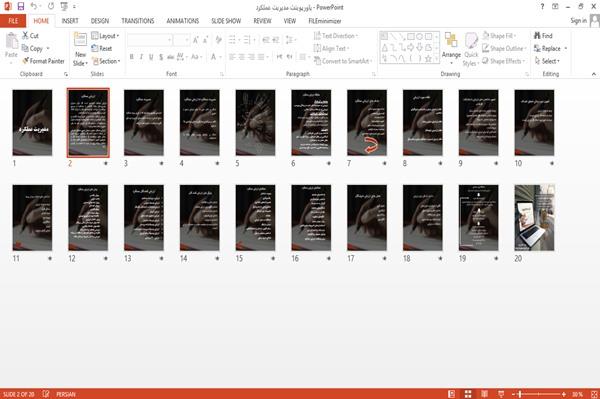The width and height of the screenshot is (600, 399).
Task: Toggle Underline formatting
Action: 151,57
